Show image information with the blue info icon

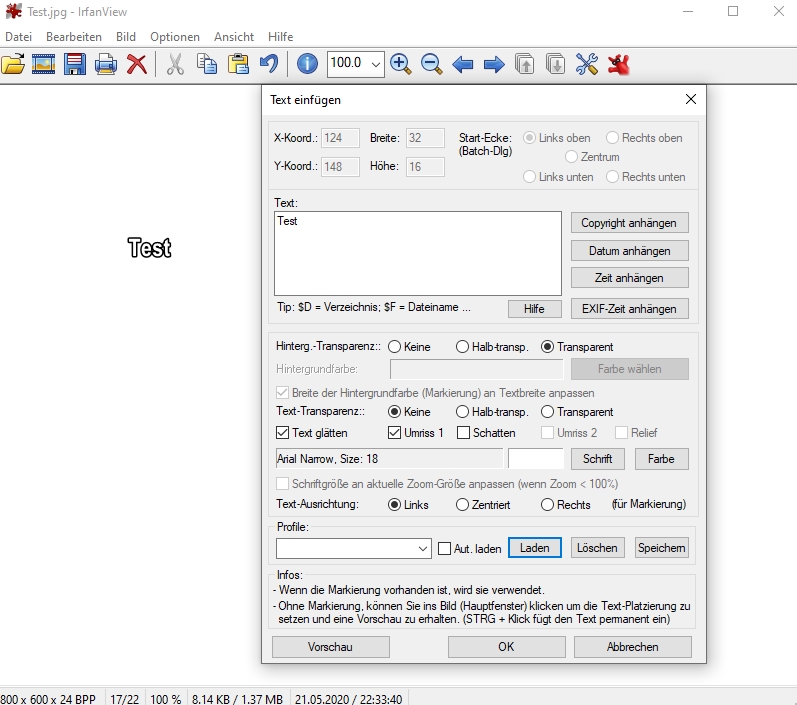pyautogui.click(x=308, y=65)
